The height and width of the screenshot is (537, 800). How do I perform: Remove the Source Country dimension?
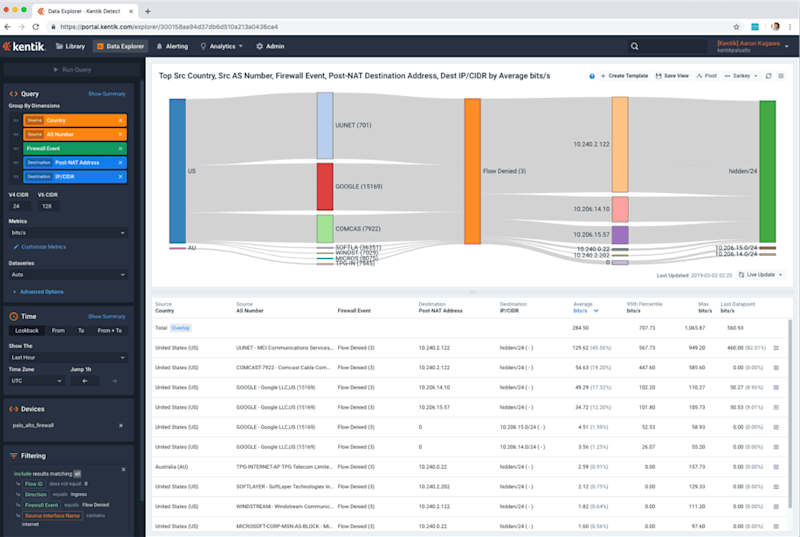coord(120,120)
